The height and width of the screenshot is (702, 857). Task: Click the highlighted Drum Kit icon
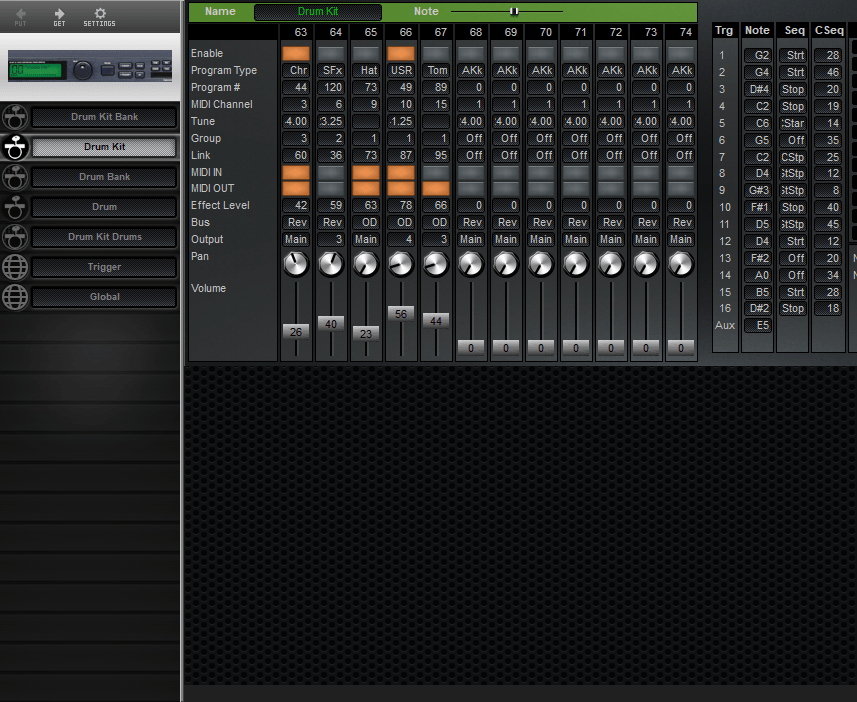click(x=15, y=147)
